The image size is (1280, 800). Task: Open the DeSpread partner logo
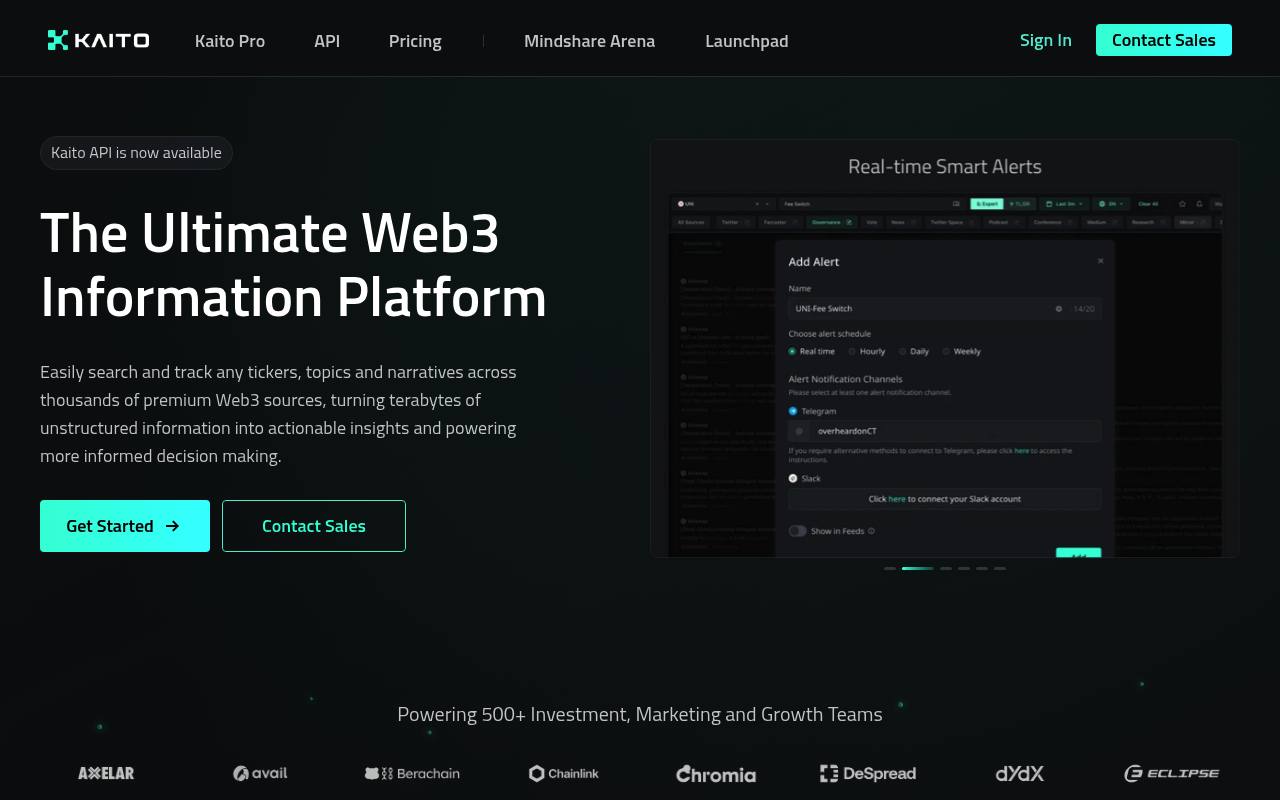tap(868, 773)
